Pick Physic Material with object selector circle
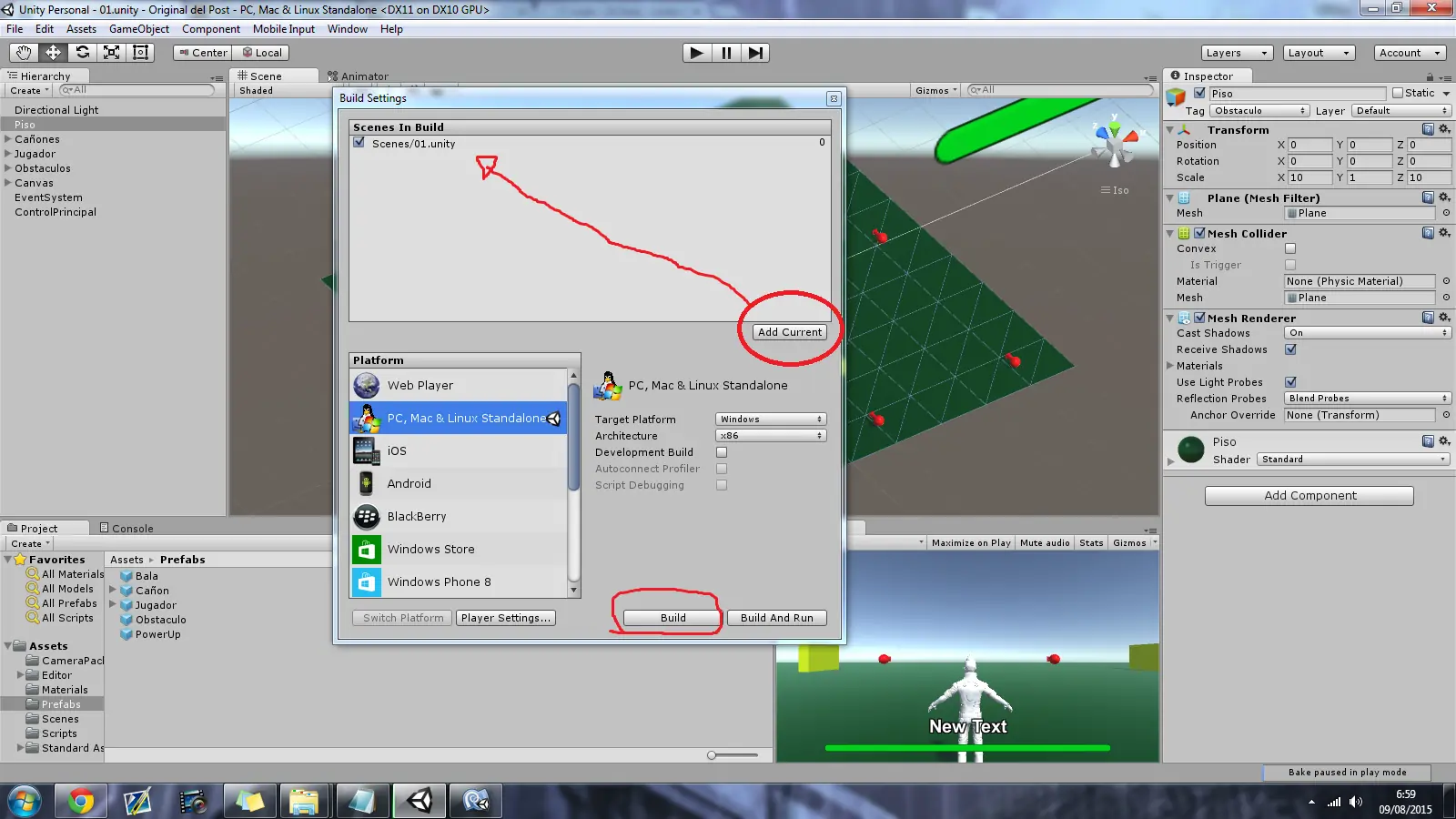Screen dimensions: 1456x819 pos(1446,282)
